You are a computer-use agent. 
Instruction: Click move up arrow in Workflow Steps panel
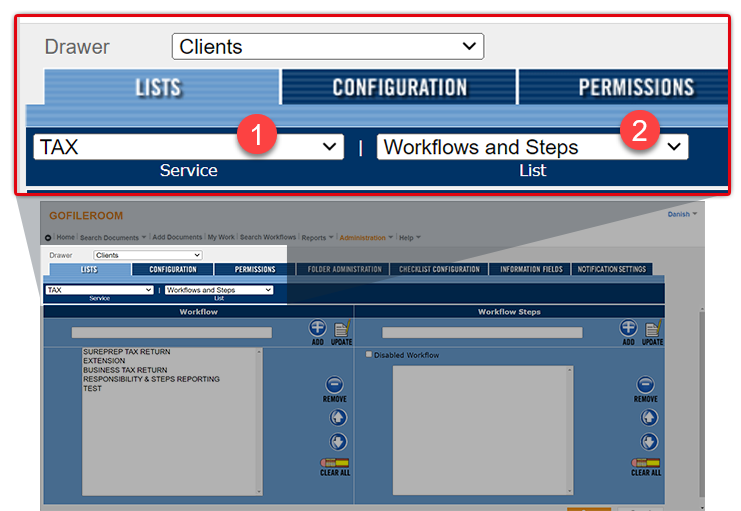click(x=649, y=417)
